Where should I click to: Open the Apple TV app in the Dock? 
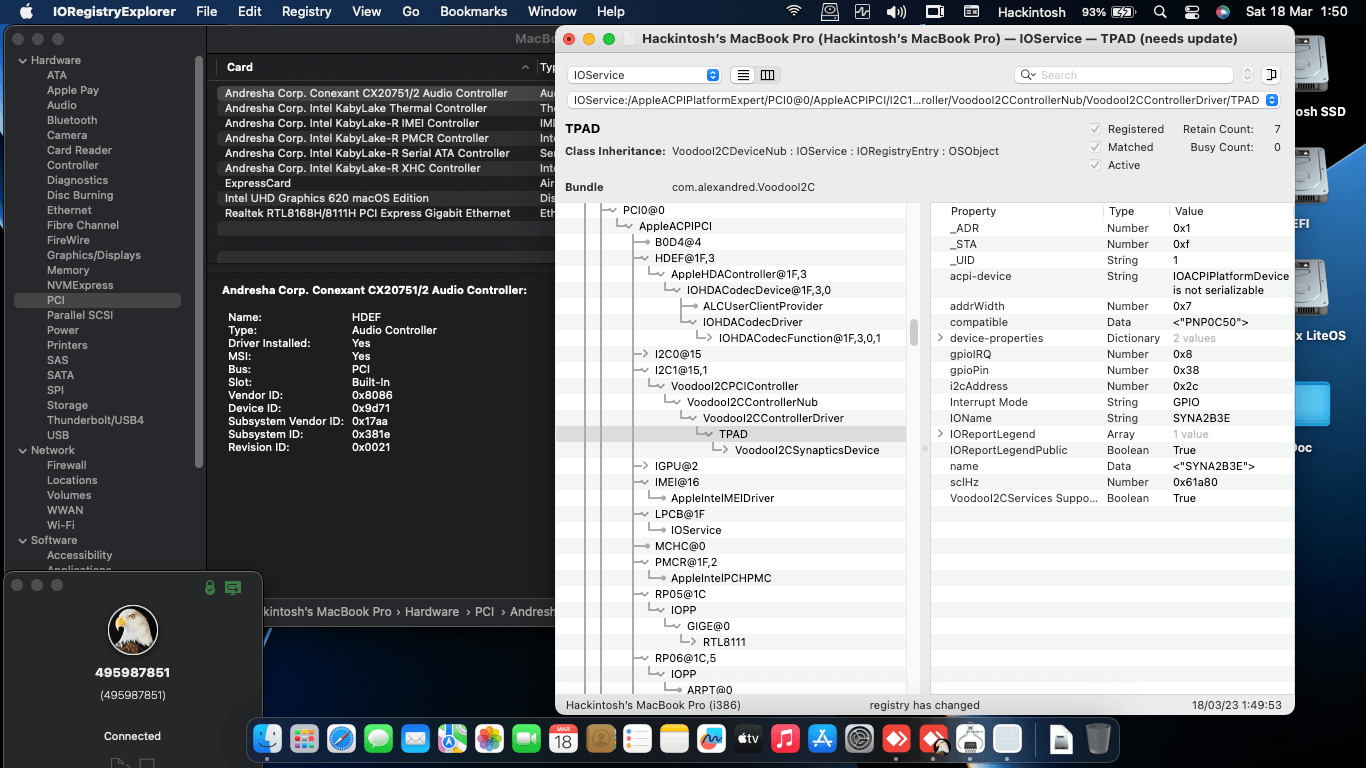[748, 739]
